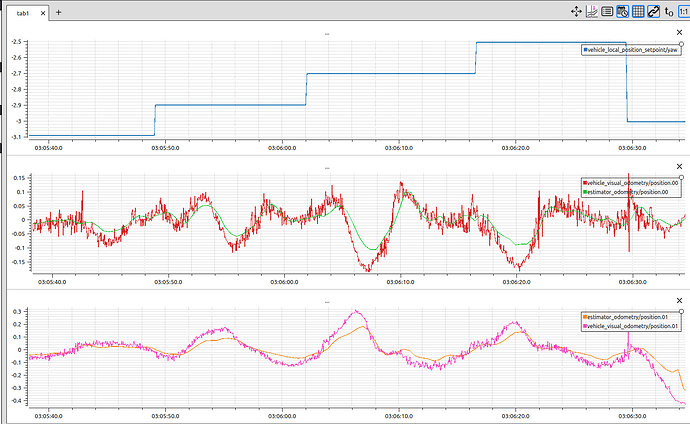The image size is (690, 424).
Task: Click the line chart icon in toolbar
Action: 592,12
